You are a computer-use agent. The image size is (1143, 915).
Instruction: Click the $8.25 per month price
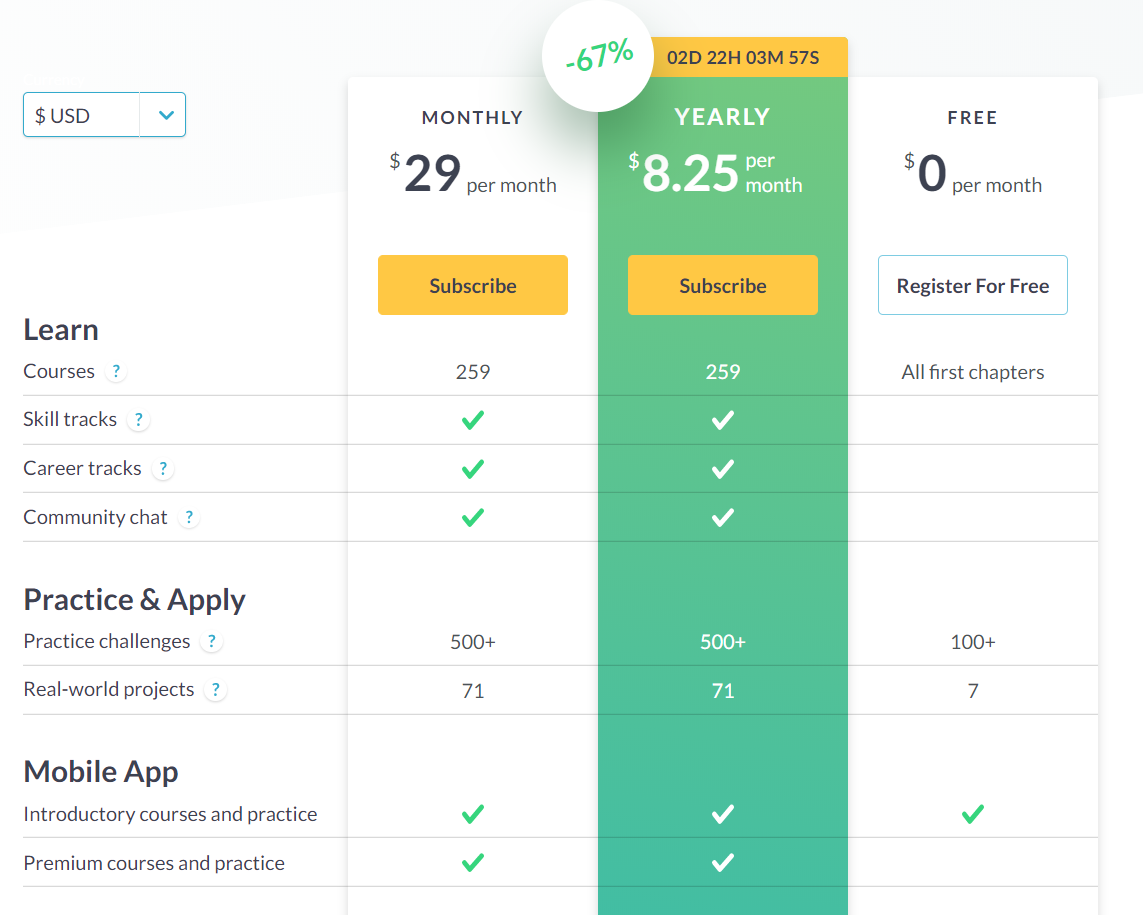pos(715,174)
